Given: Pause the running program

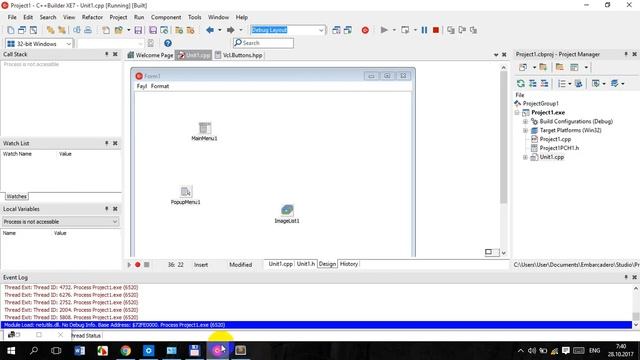Looking at the screenshot, I should coord(424,30).
